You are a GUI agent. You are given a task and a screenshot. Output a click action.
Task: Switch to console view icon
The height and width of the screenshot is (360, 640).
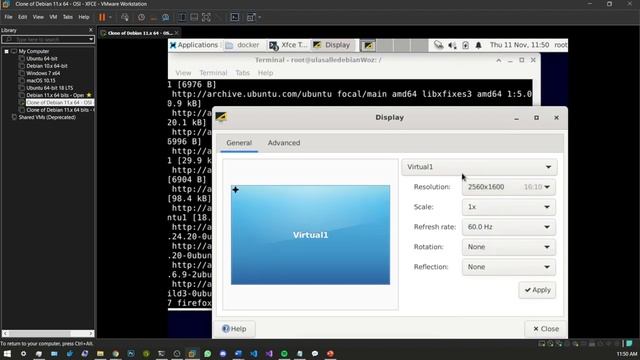235,17
